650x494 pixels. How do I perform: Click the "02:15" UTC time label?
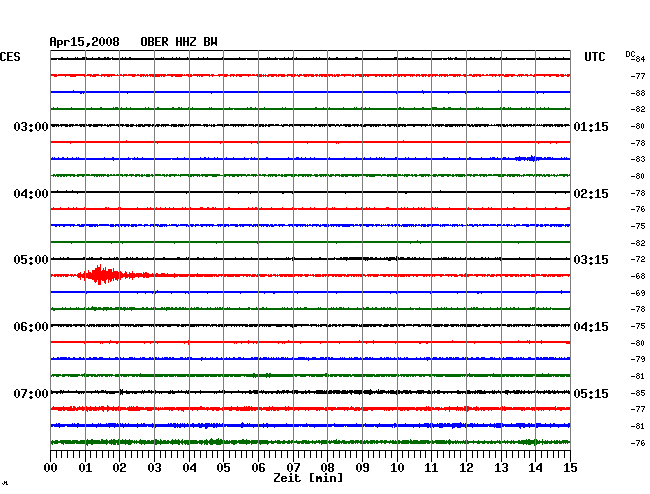591,194
